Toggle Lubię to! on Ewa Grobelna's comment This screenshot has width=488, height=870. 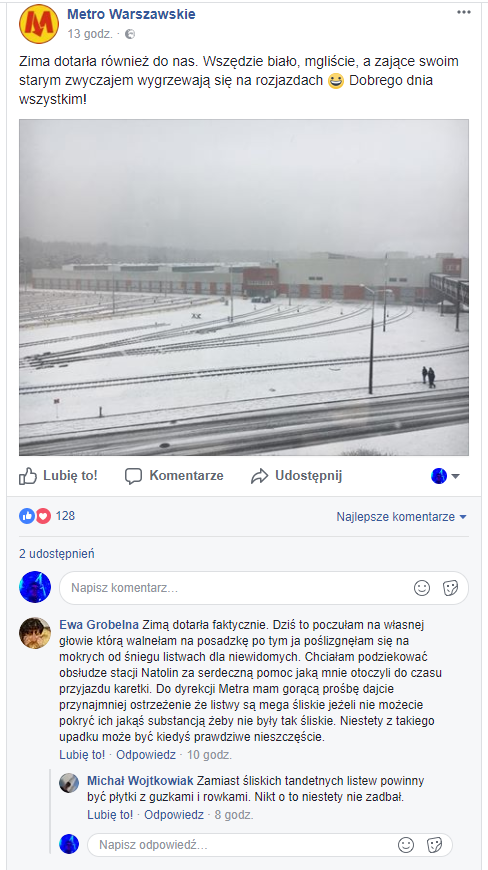[x=82, y=755]
